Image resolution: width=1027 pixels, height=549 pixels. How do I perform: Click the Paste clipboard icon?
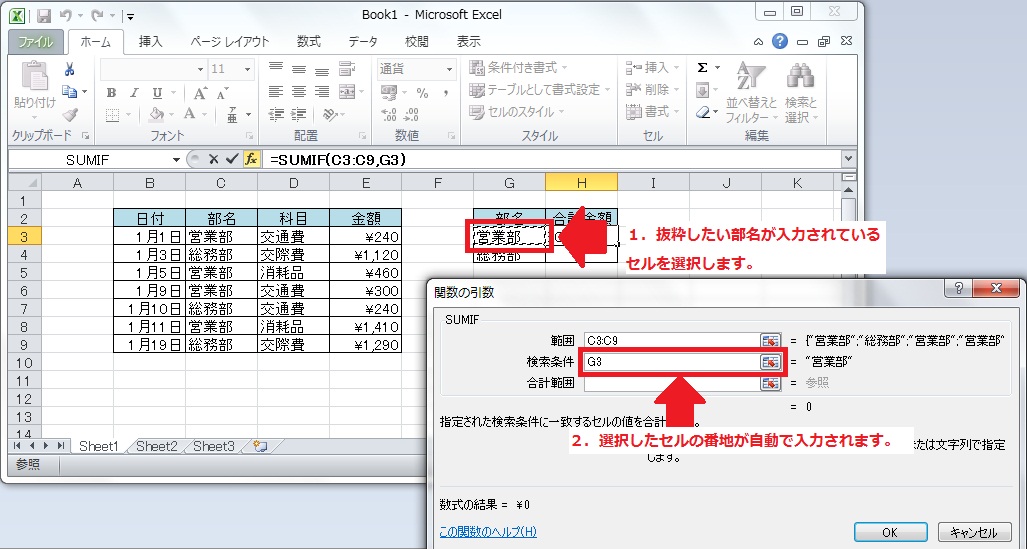coord(35,77)
